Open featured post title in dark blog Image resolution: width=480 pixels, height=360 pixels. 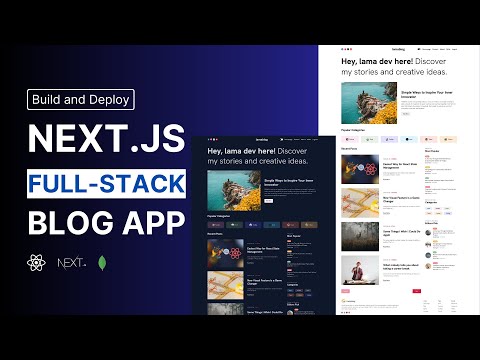(289, 182)
